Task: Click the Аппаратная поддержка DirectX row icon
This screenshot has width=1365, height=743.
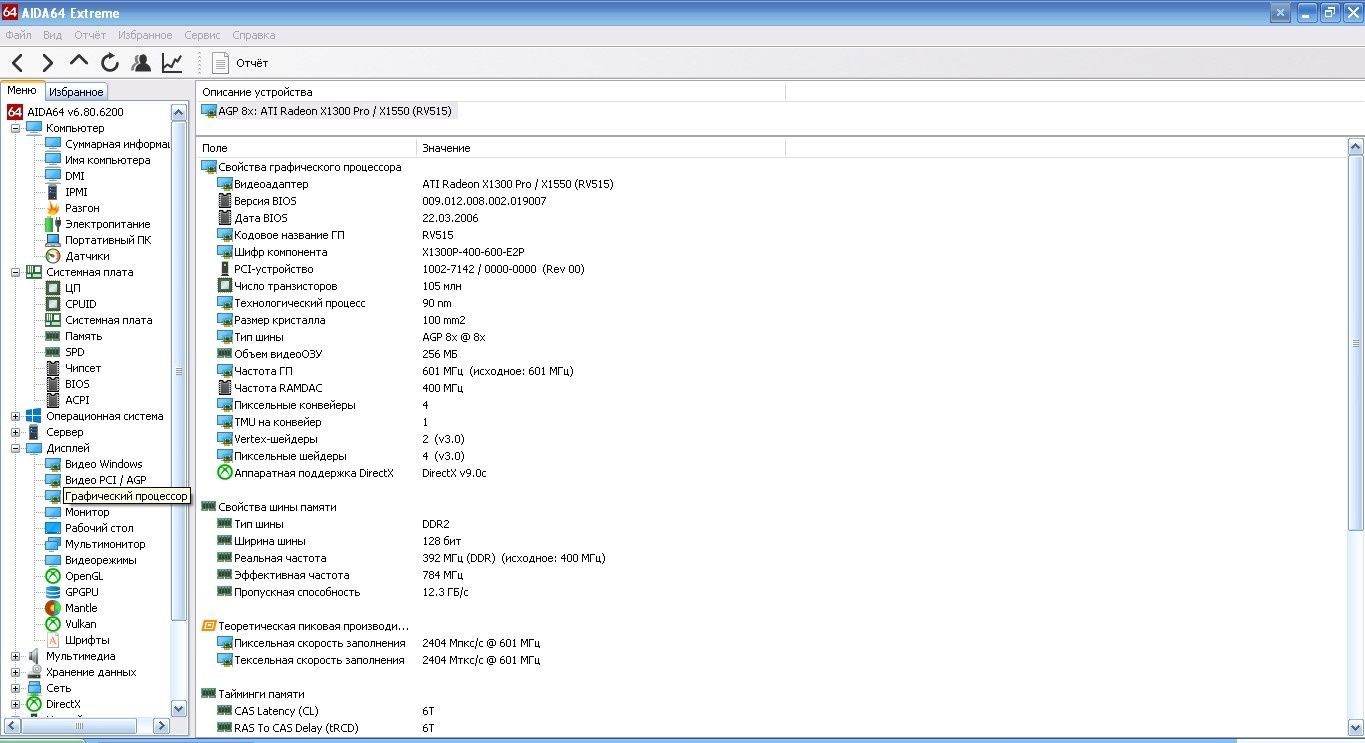Action: (x=225, y=473)
